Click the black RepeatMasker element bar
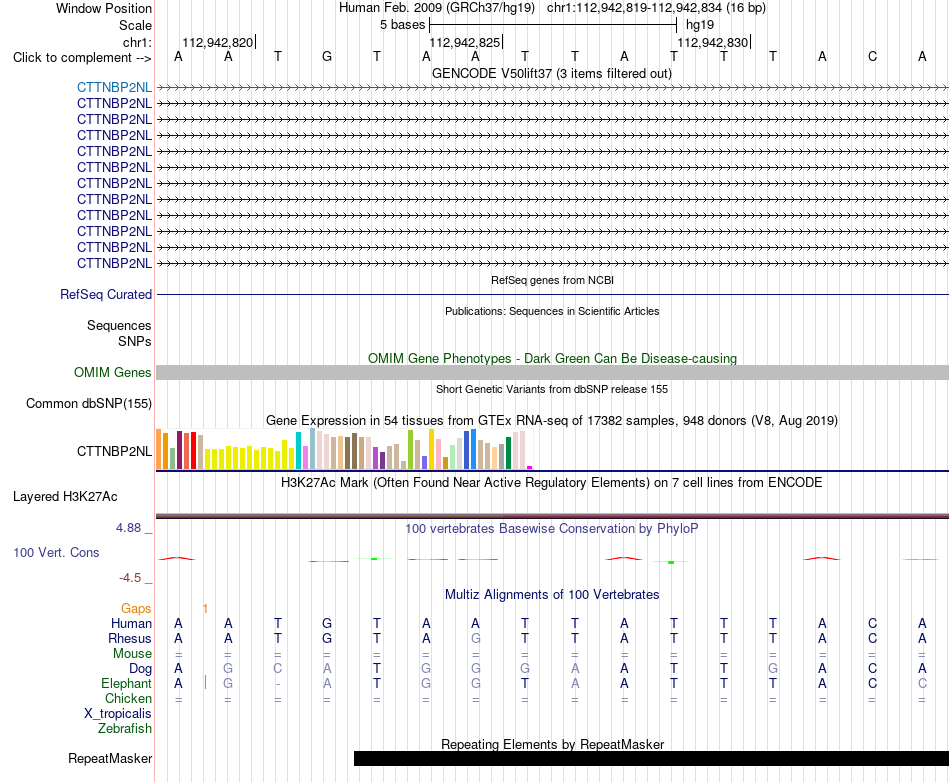This screenshot has width=950, height=782. 651,758
